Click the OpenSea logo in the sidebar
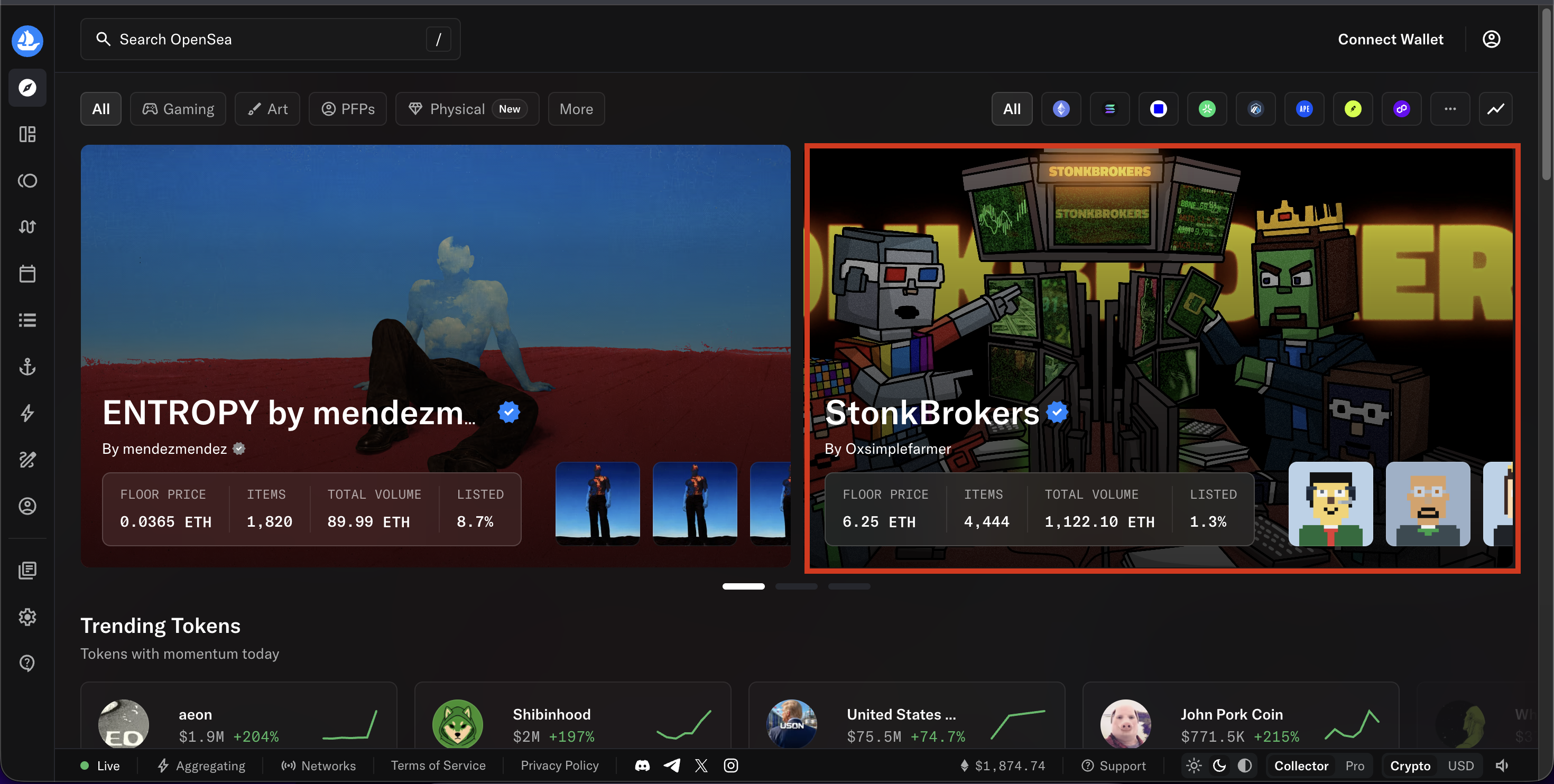 [27, 40]
